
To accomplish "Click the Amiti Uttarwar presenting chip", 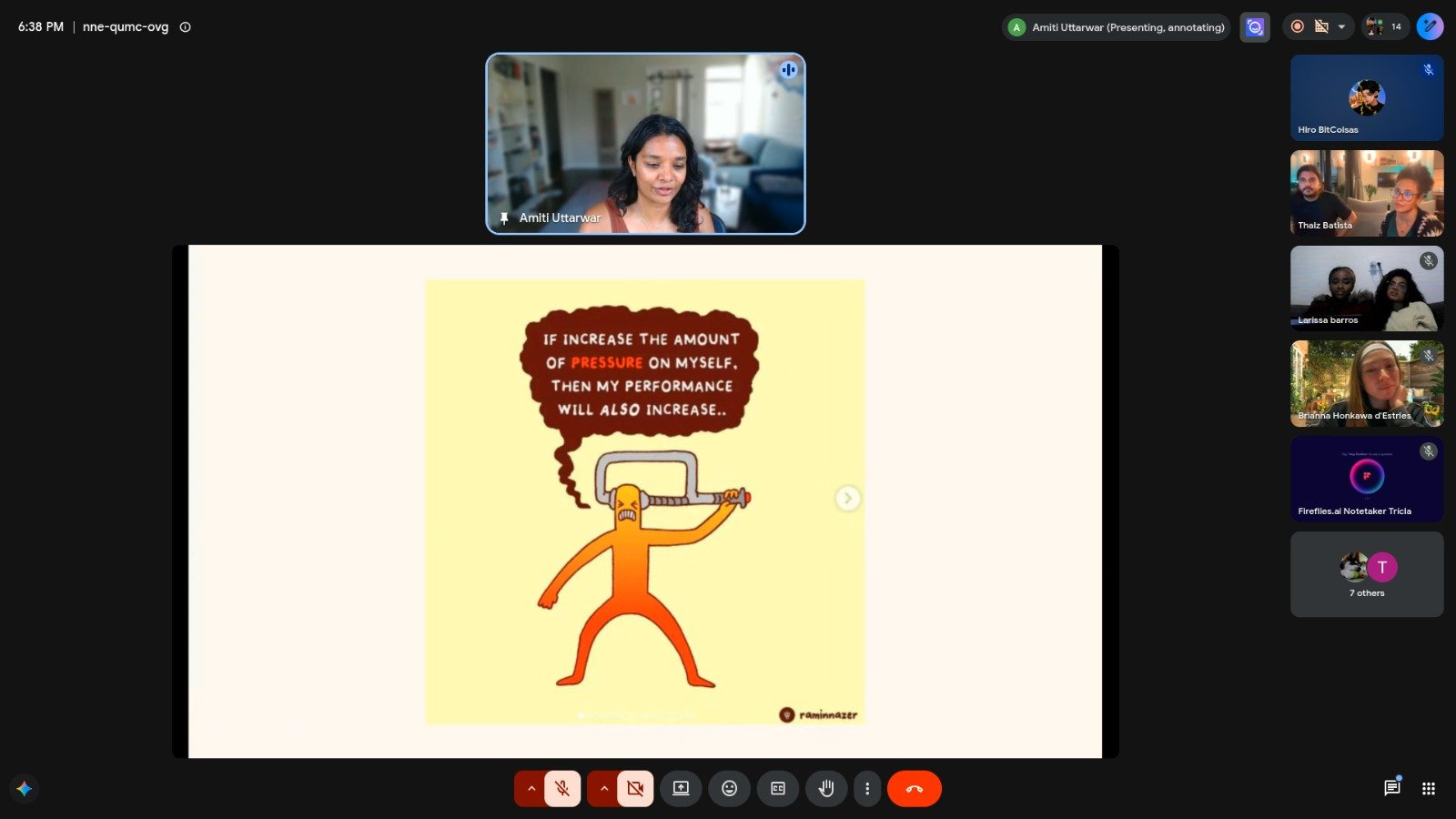I will point(1117,27).
